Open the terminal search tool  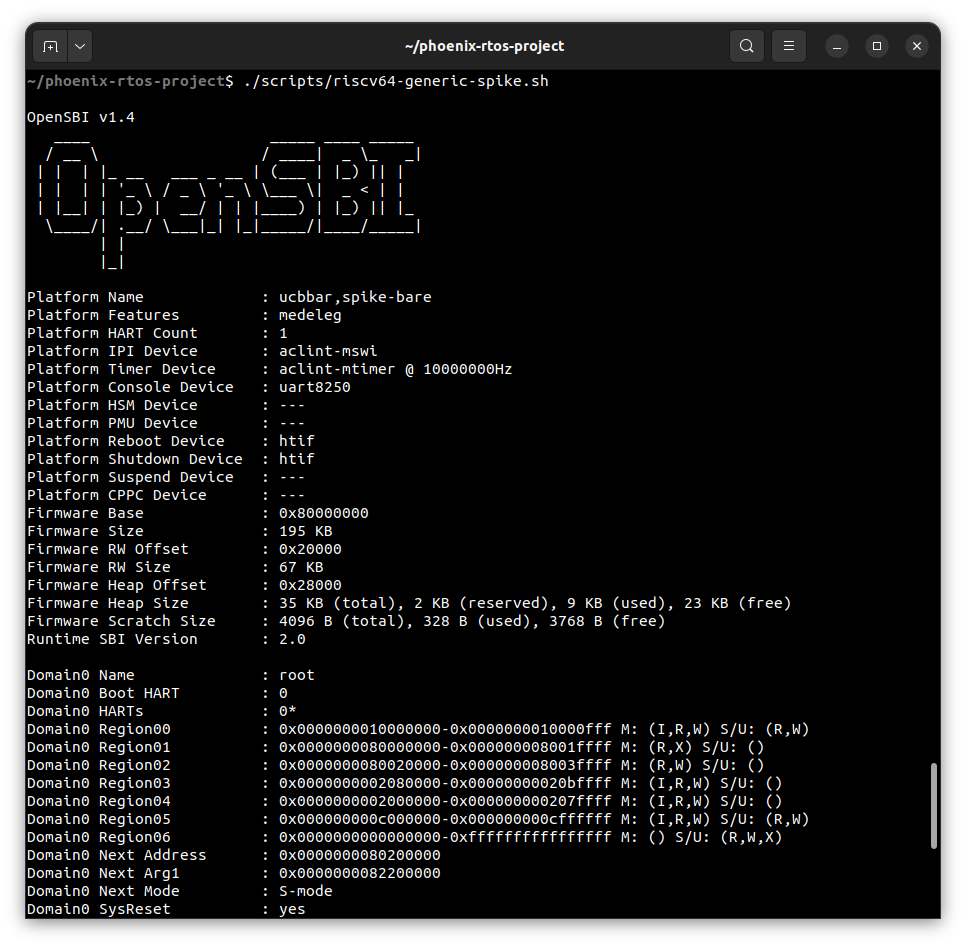pos(747,46)
